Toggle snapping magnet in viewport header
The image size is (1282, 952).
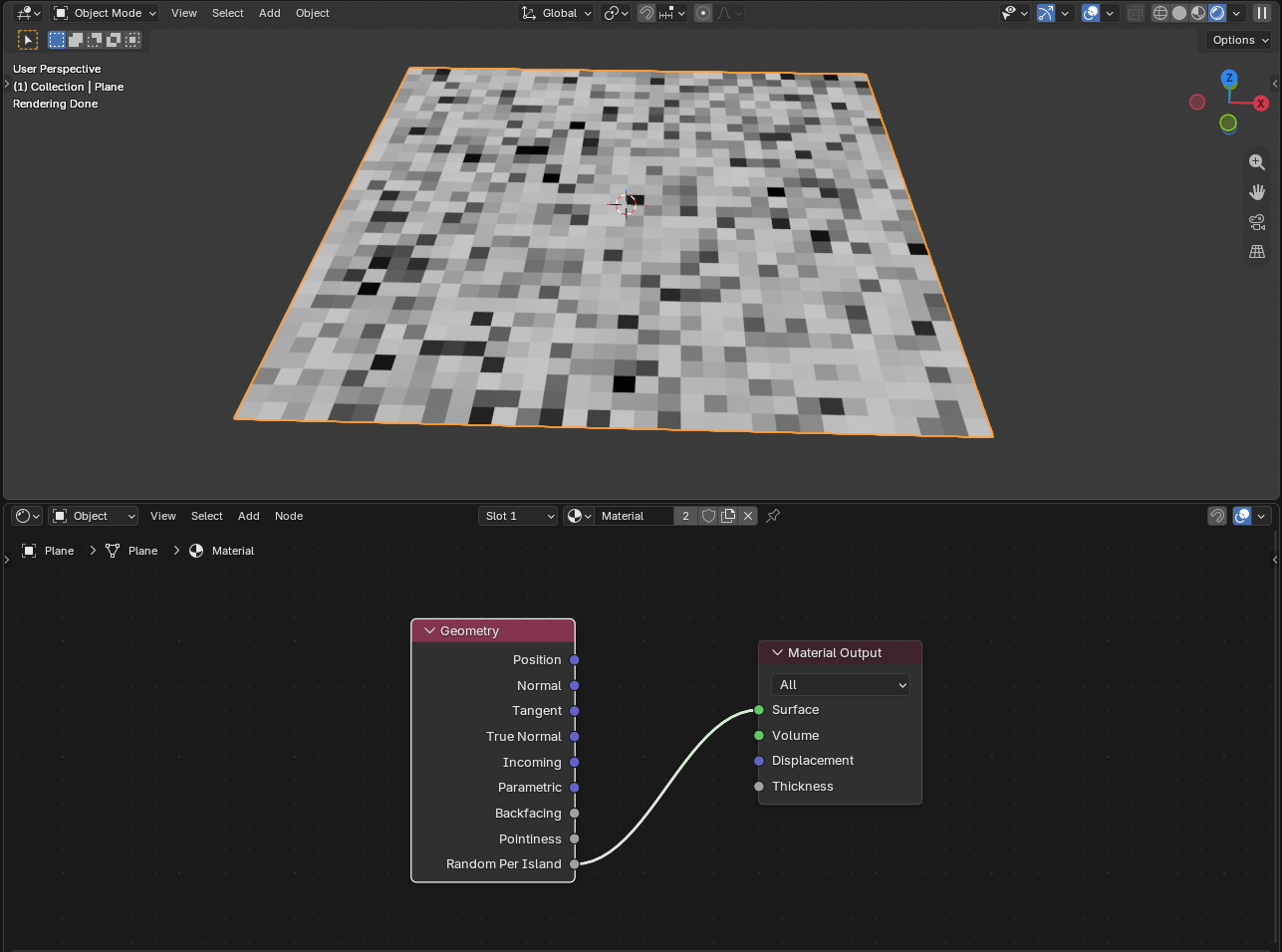tap(646, 13)
